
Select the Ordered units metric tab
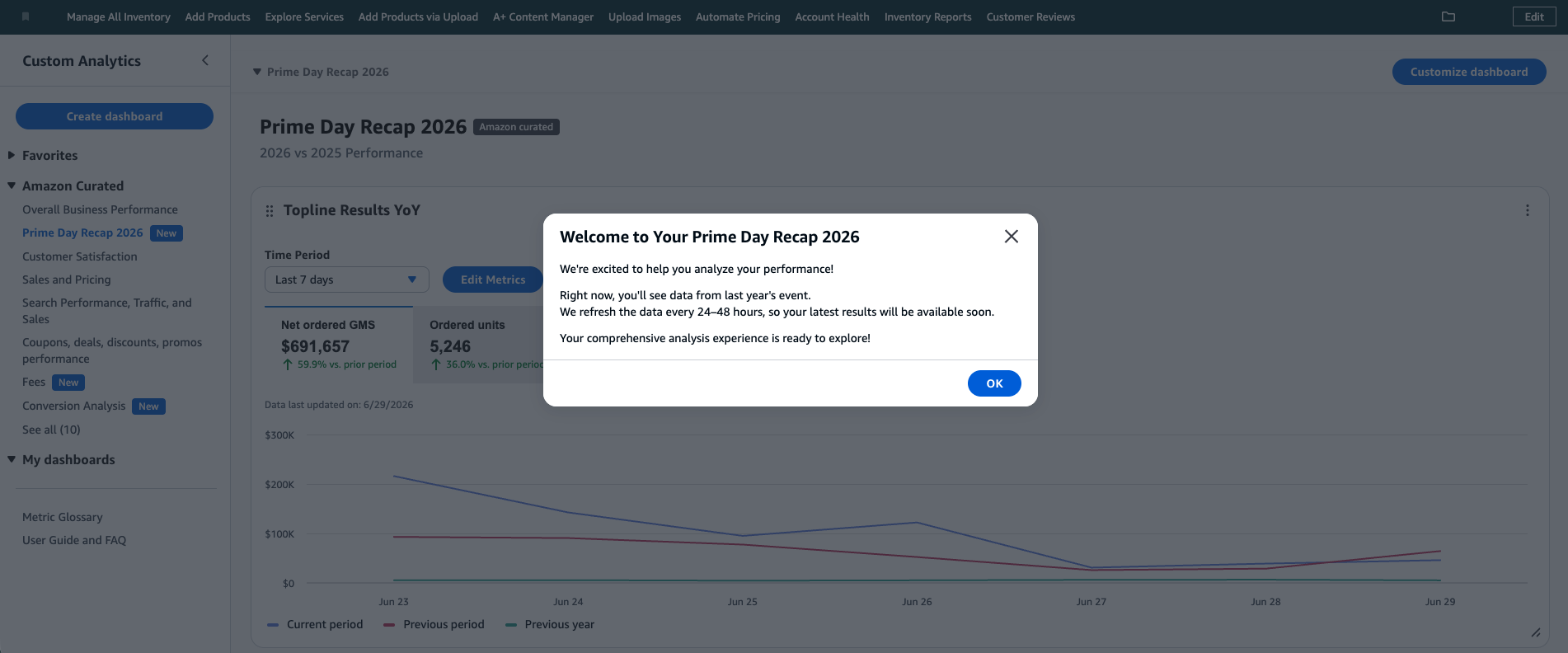[479, 344]
